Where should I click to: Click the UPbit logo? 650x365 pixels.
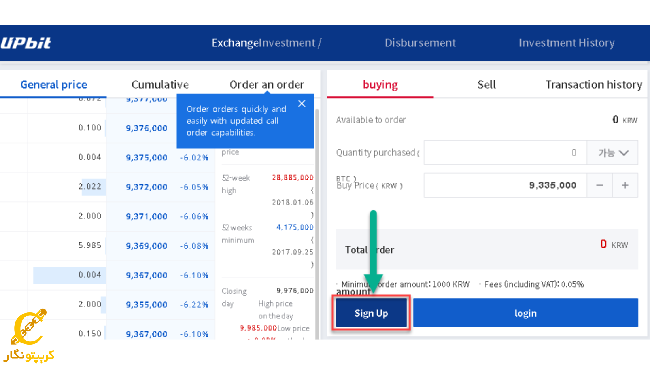(25, 43)
